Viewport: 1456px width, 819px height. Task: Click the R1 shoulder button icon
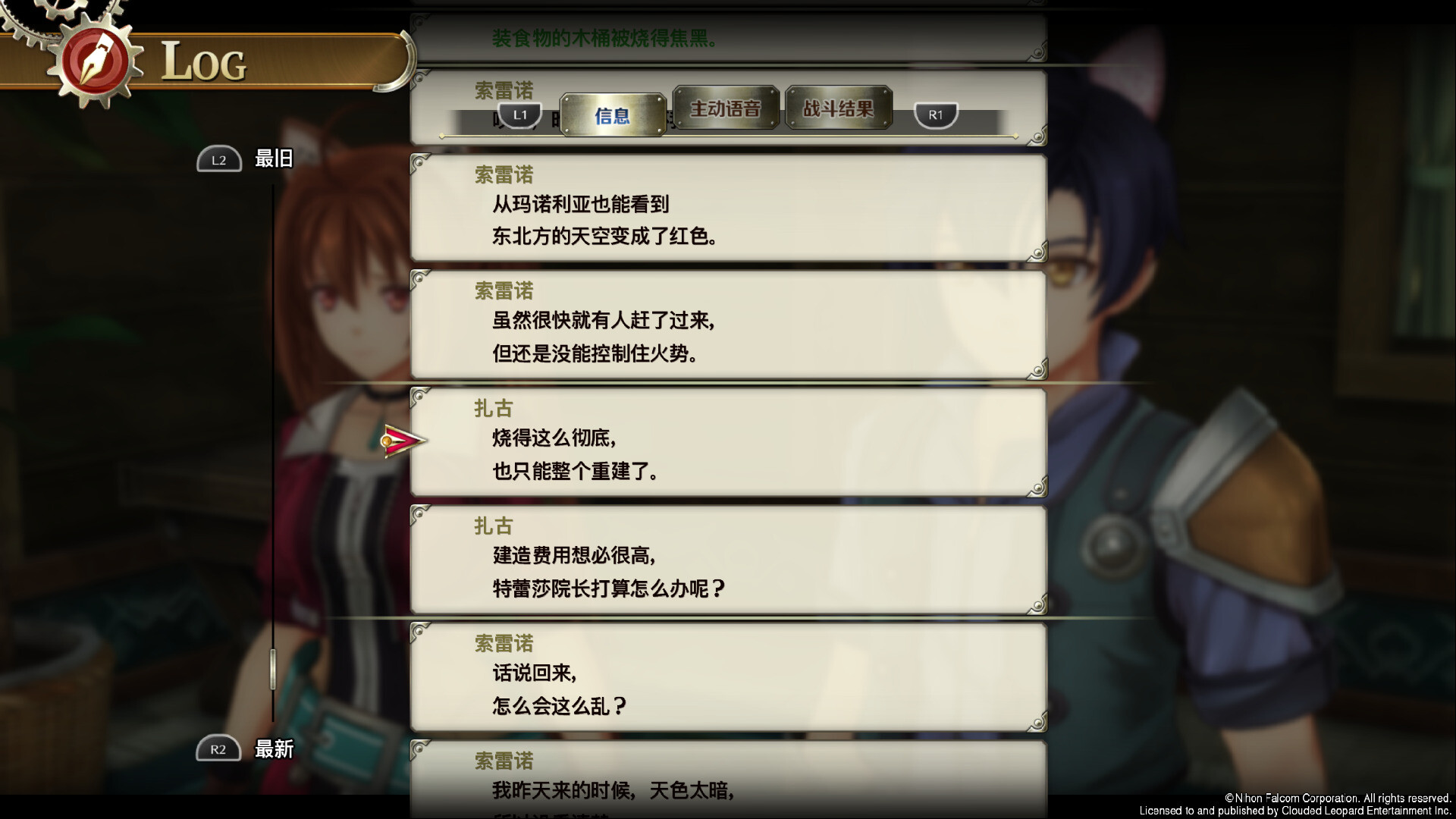point(935,115)
